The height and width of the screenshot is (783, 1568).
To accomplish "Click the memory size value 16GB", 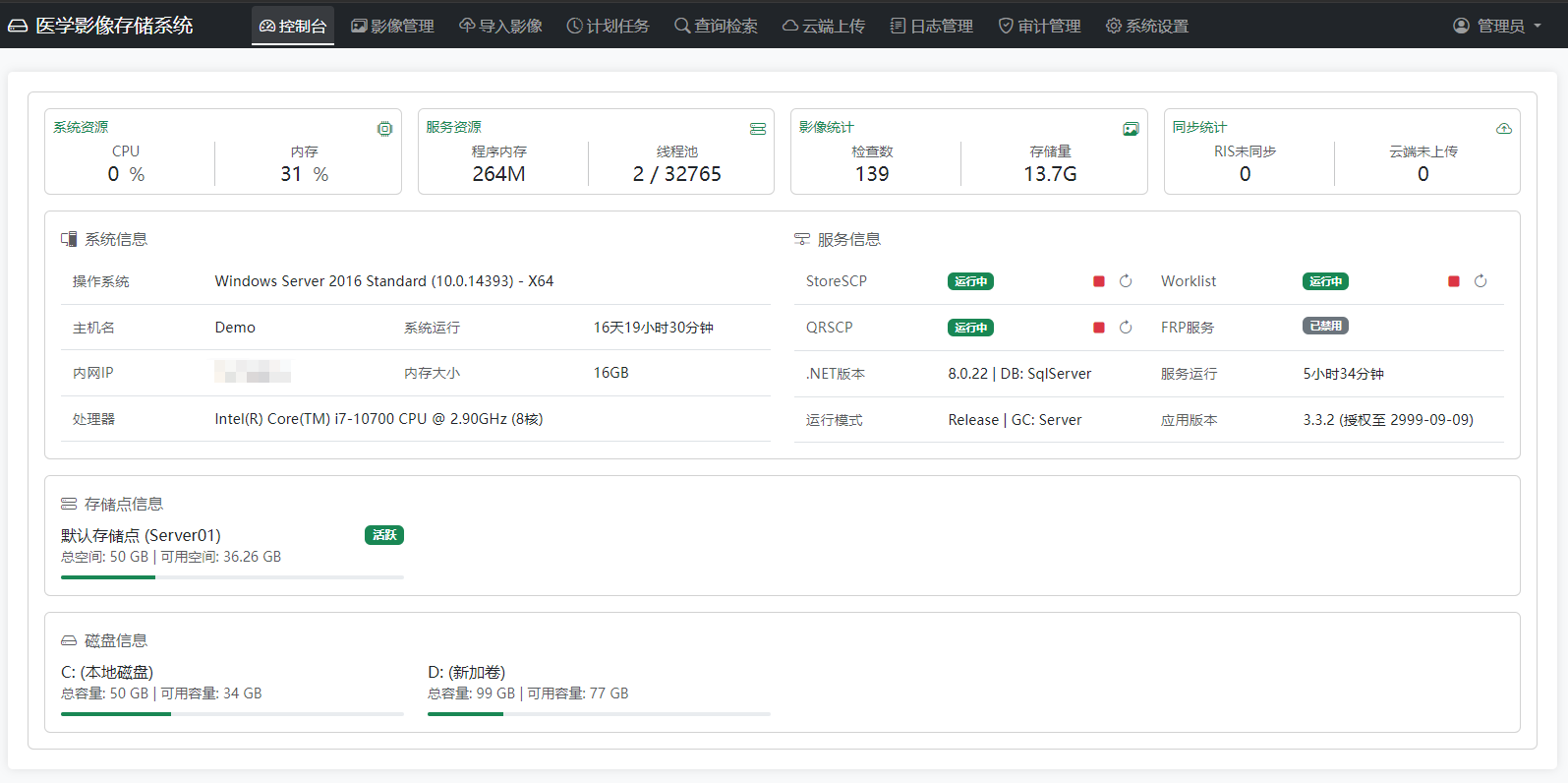I will (610, 373).
